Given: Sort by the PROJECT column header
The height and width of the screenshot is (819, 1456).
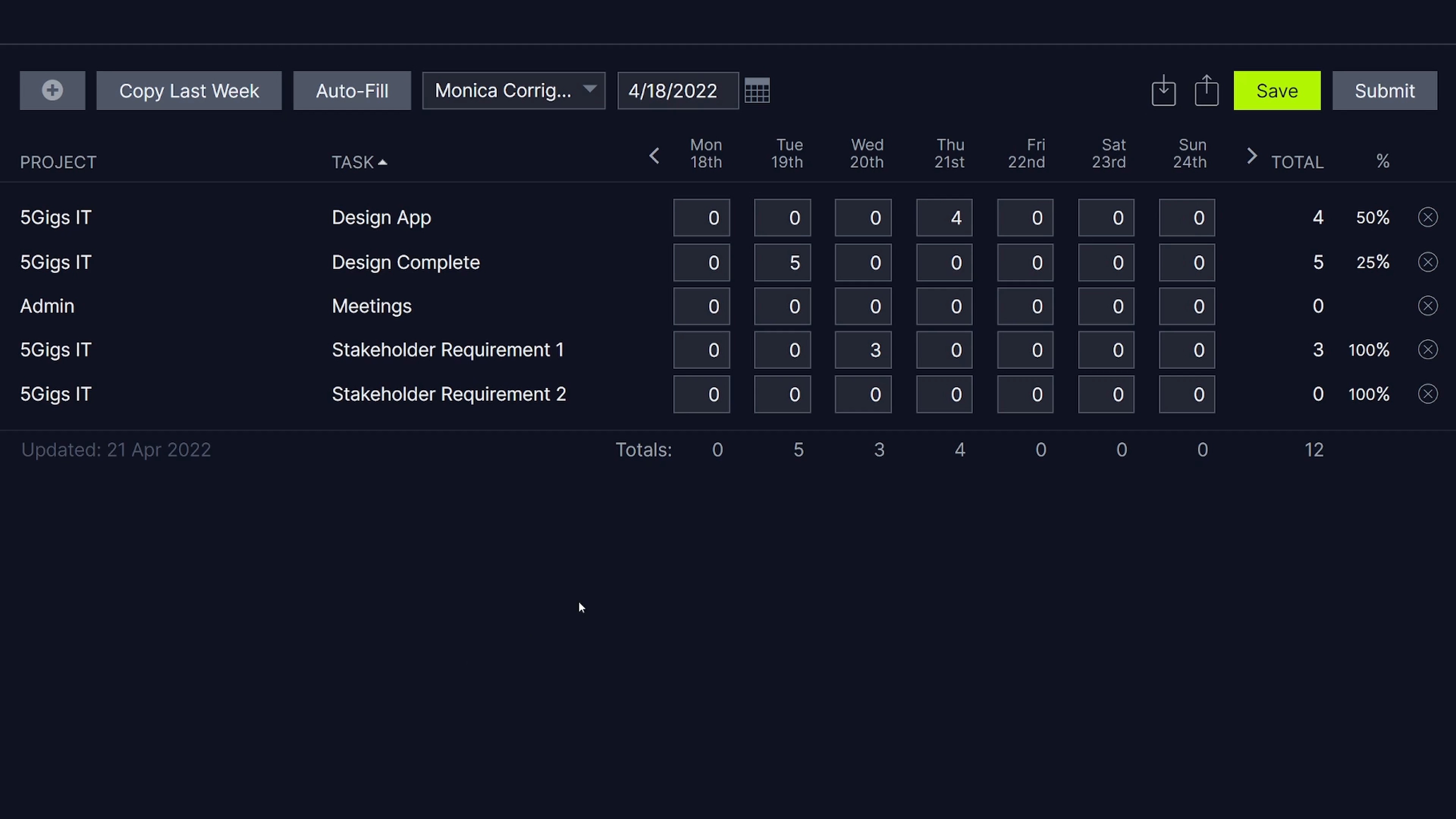Looking at the screenshot, I should tap(58, 163).
